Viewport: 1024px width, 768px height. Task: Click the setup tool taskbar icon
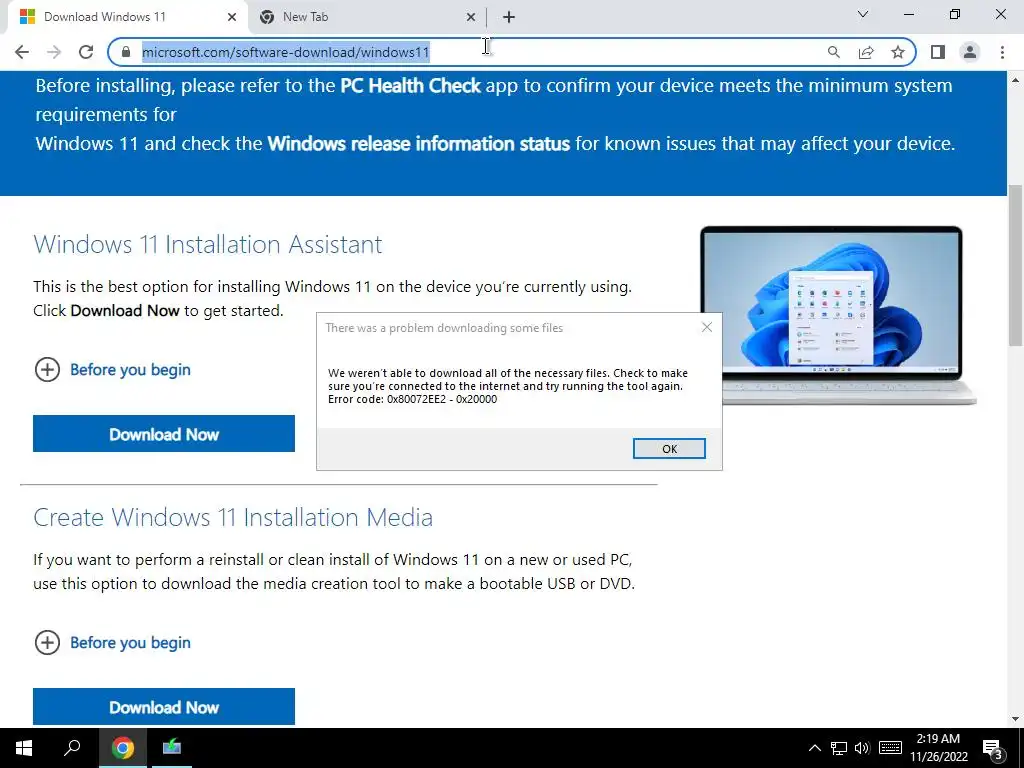[x=171, y=748]
